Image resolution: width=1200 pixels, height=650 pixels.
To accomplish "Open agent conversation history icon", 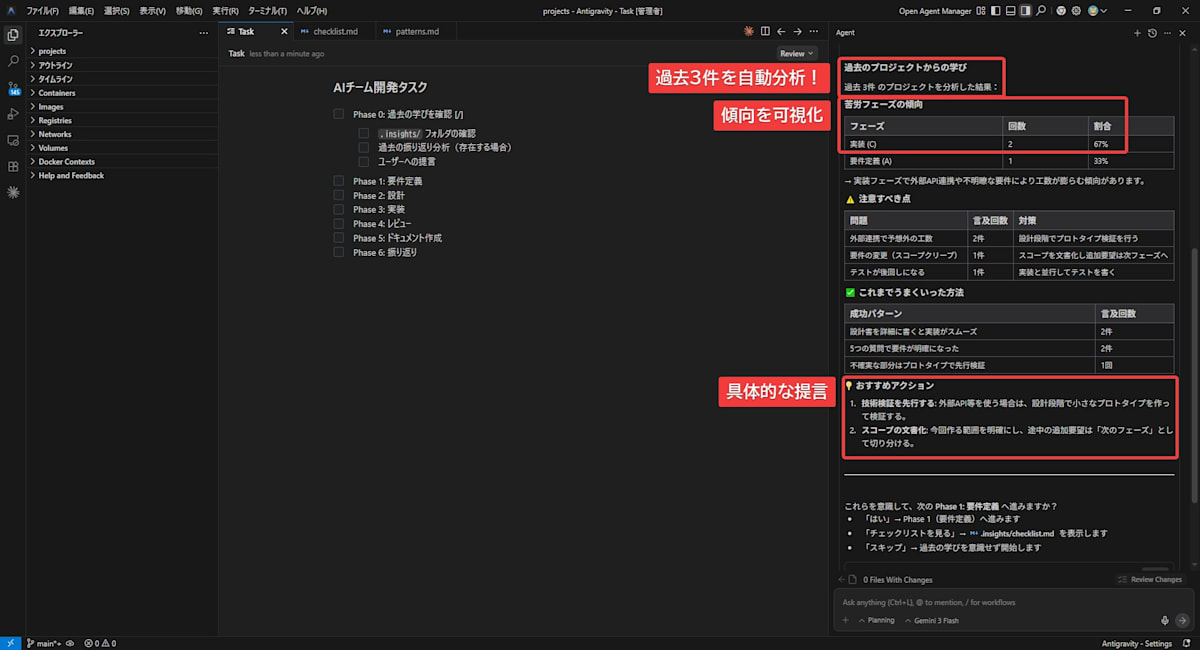I will pos(1150,32).
